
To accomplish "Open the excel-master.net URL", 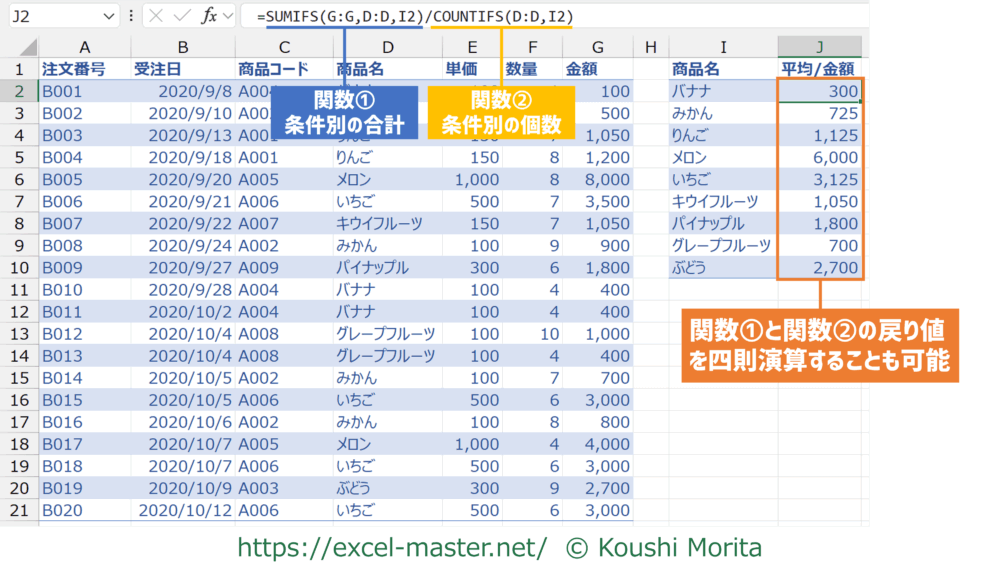I will click(x=391, y=547).
